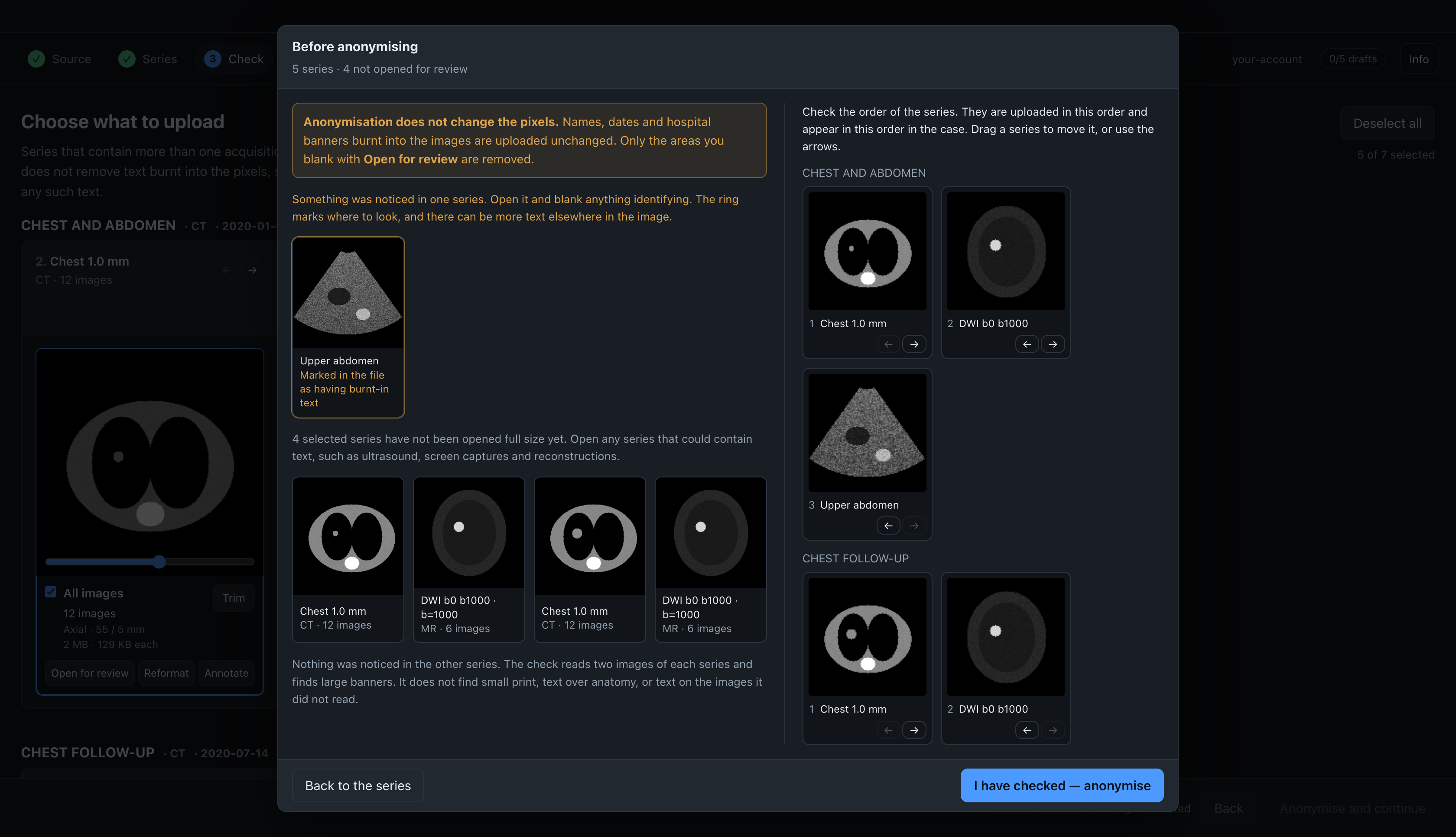
Task: Go to the Check step
Action: click(234, 58)
